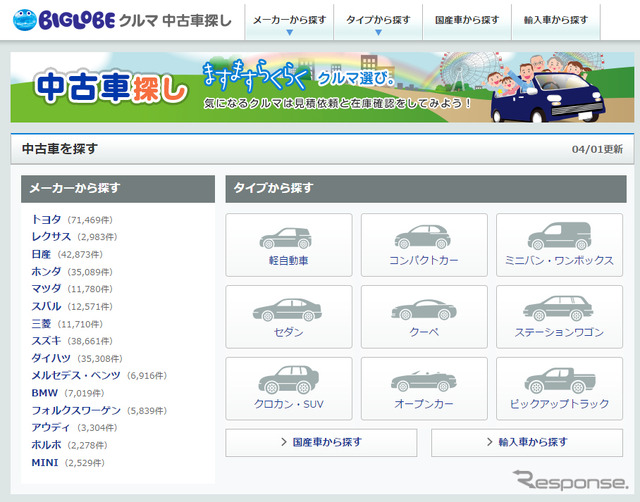Expand the メーカーから探す dropdown arrow
The image size is (640, 502).
290,32
